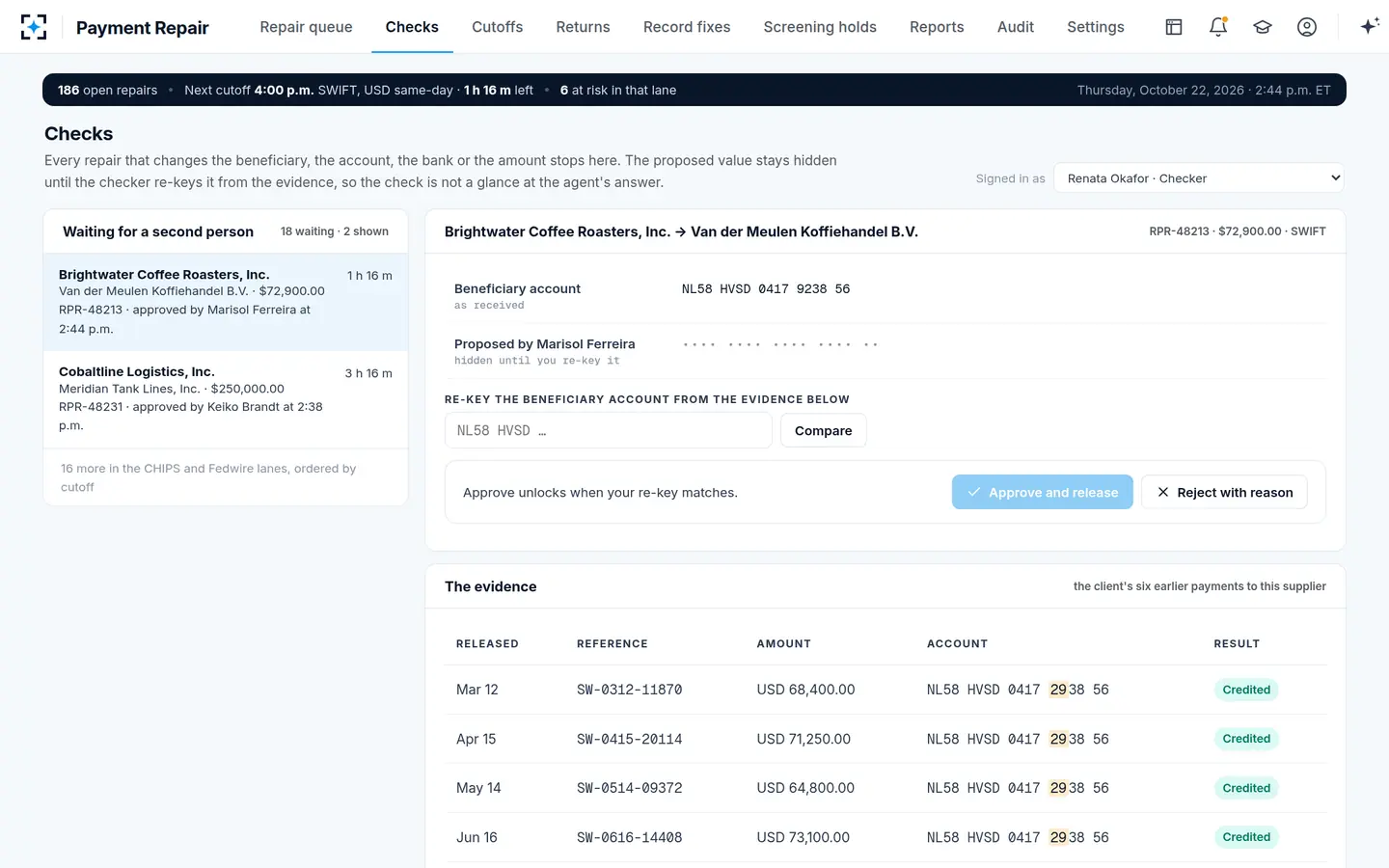
Task: Click the Credited badge for May 14
Action: click(1246, 788)
